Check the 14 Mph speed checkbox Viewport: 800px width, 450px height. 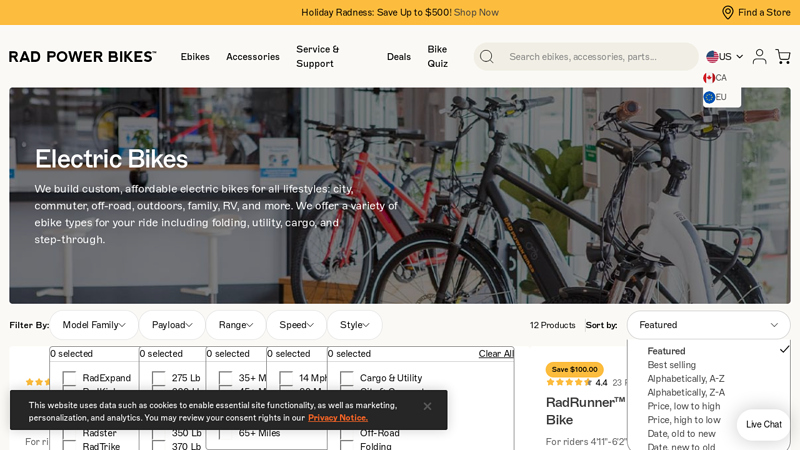(286, 378)
